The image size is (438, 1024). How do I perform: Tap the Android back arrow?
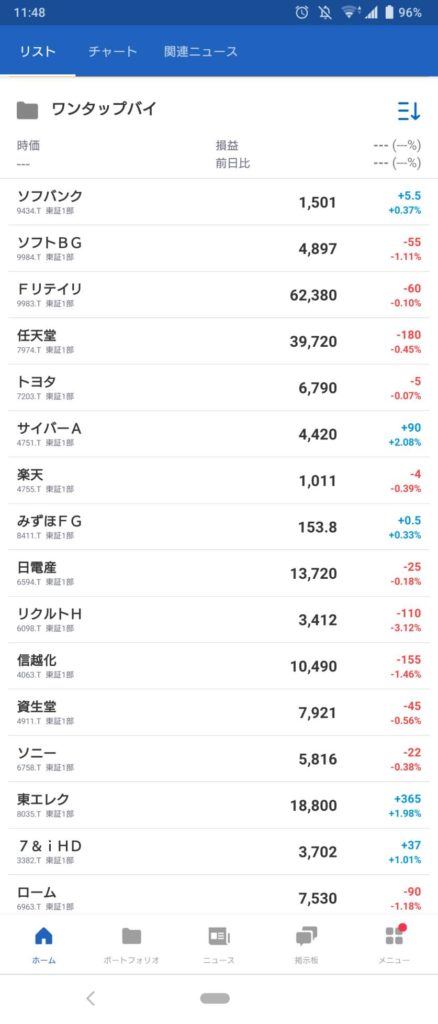(91, 998)
